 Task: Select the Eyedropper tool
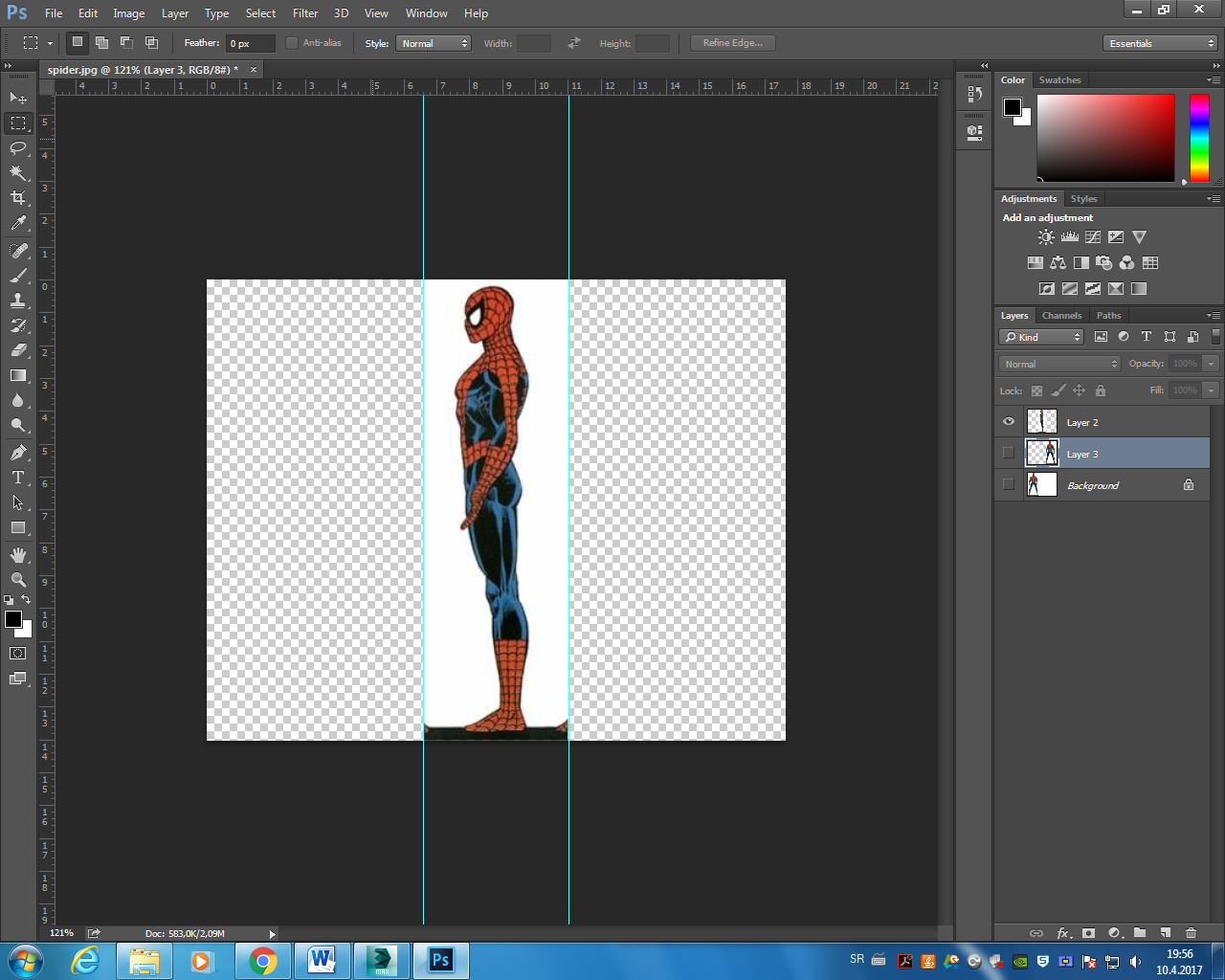coord(18,223)
